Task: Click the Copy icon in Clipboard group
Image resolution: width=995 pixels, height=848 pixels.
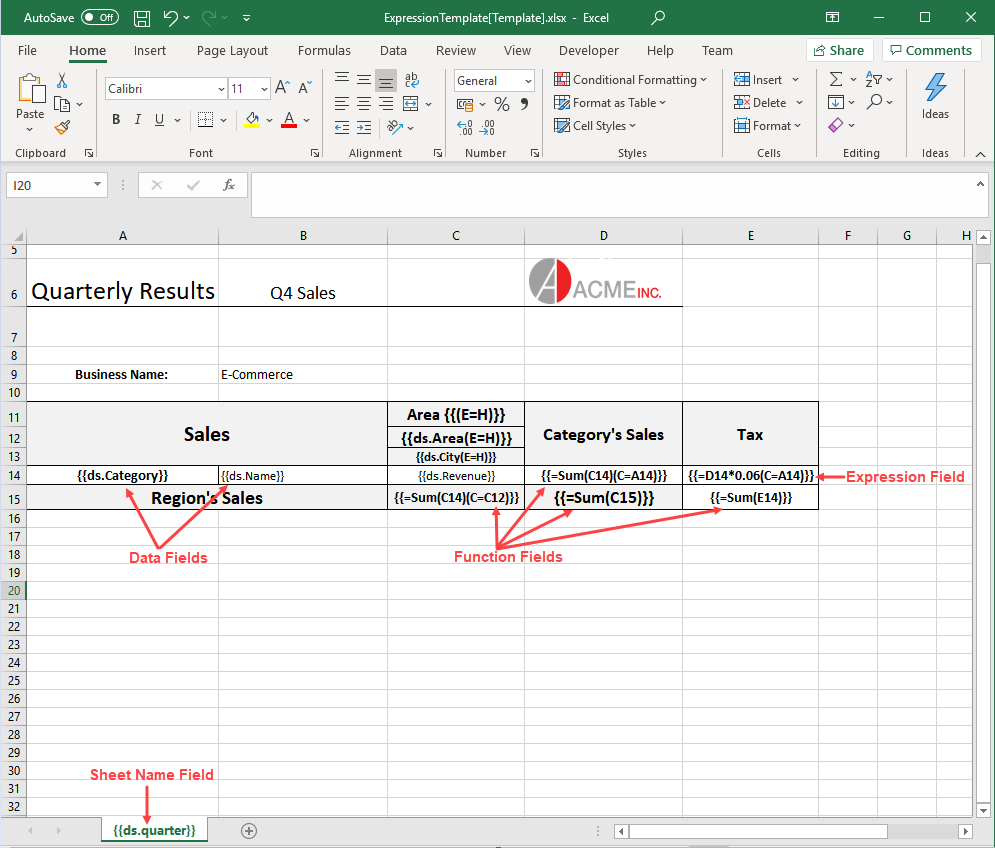Action: (x=62, y=104)
